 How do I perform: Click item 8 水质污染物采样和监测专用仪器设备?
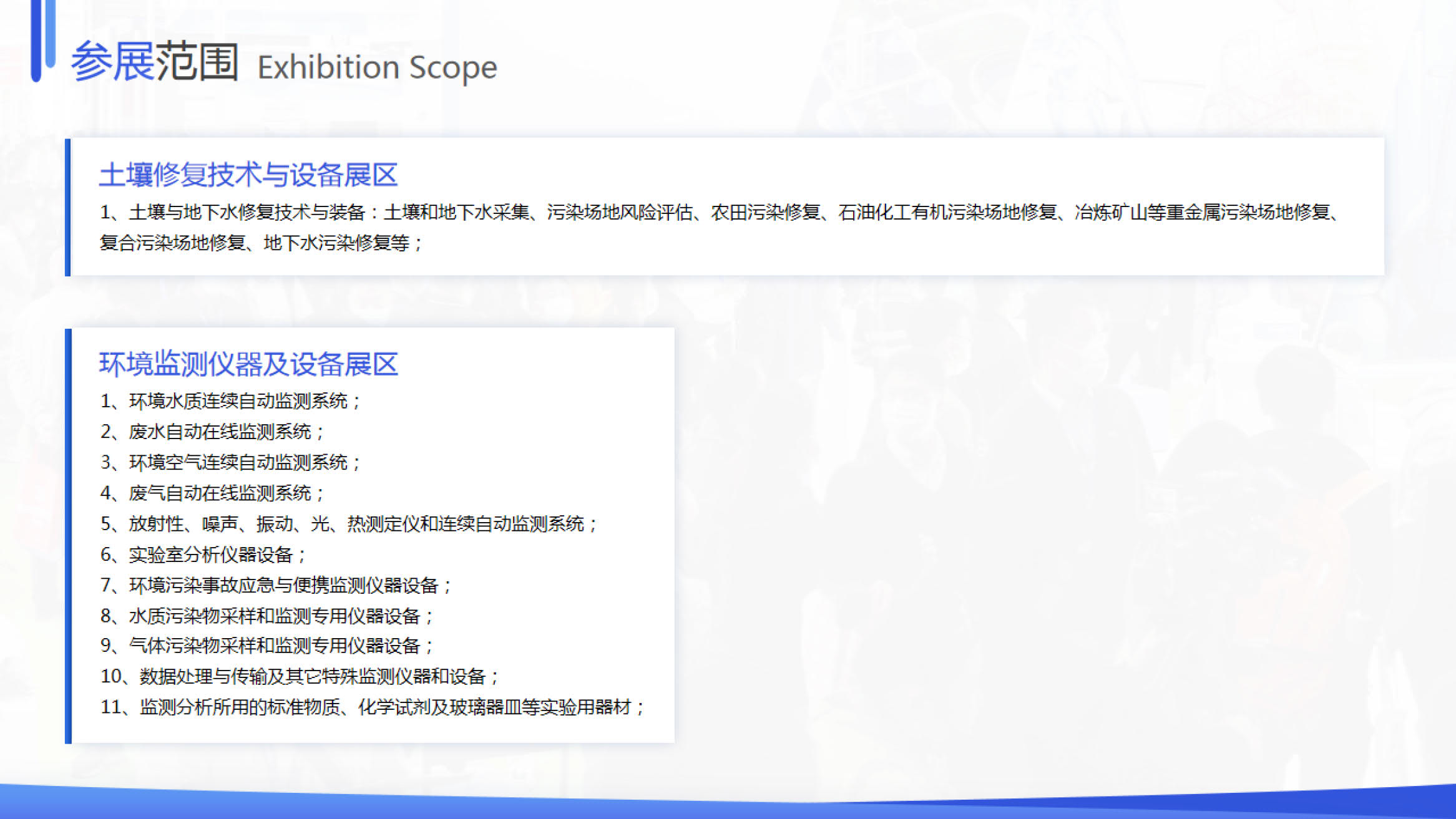point(266,616)
